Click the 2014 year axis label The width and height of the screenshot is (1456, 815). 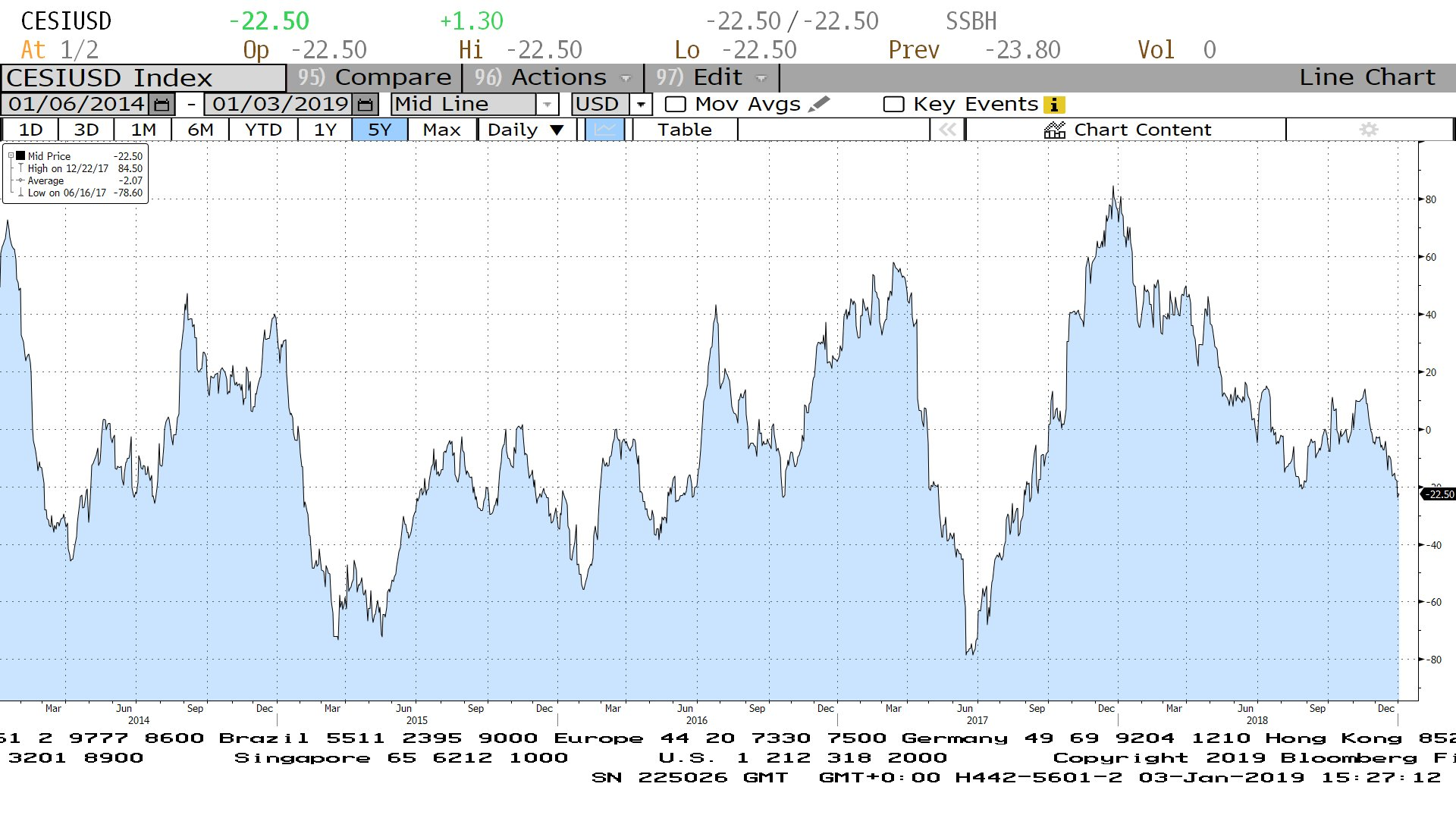[138, 720]
